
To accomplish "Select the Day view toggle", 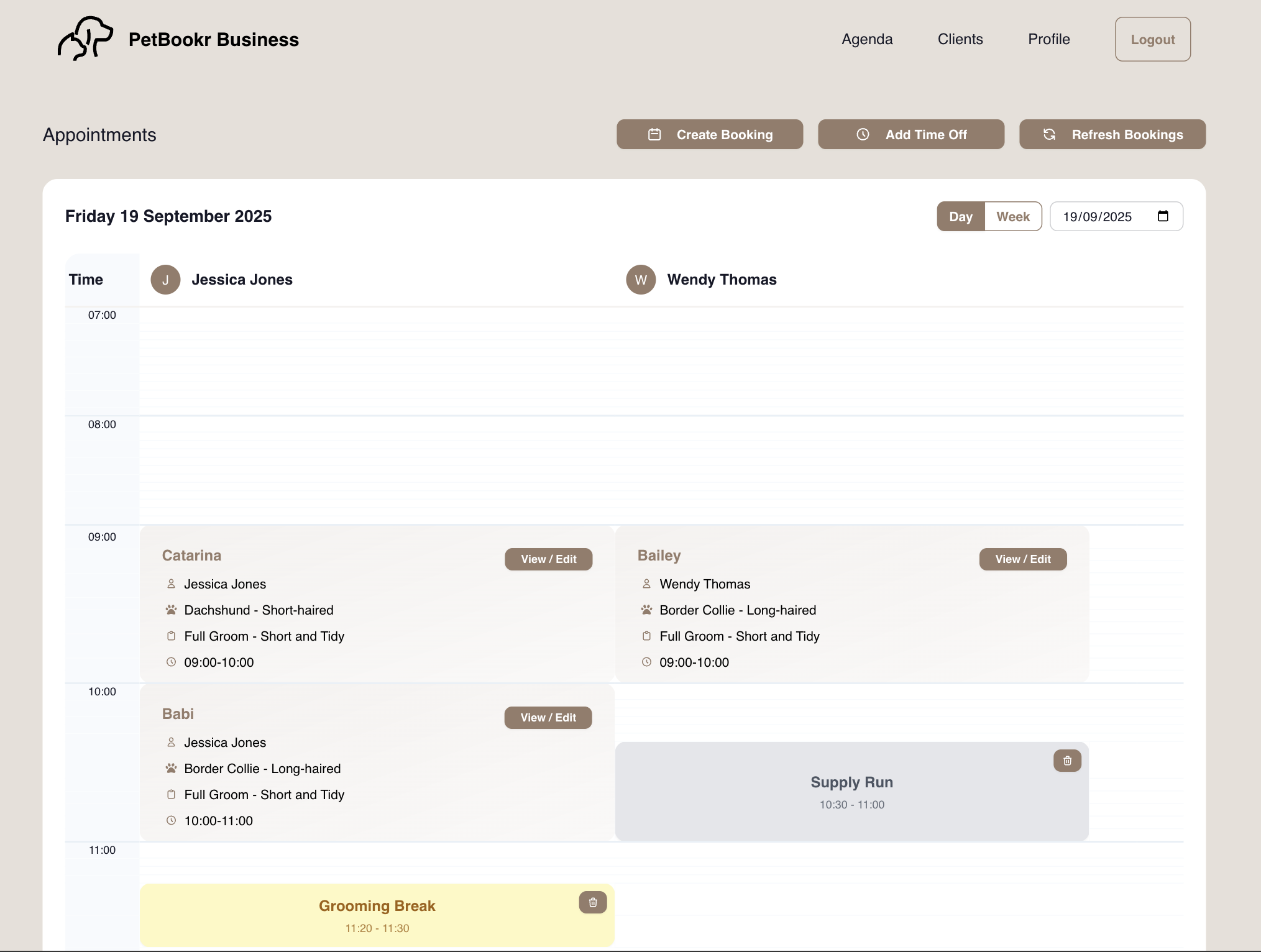I will click(x=961, y=216).
